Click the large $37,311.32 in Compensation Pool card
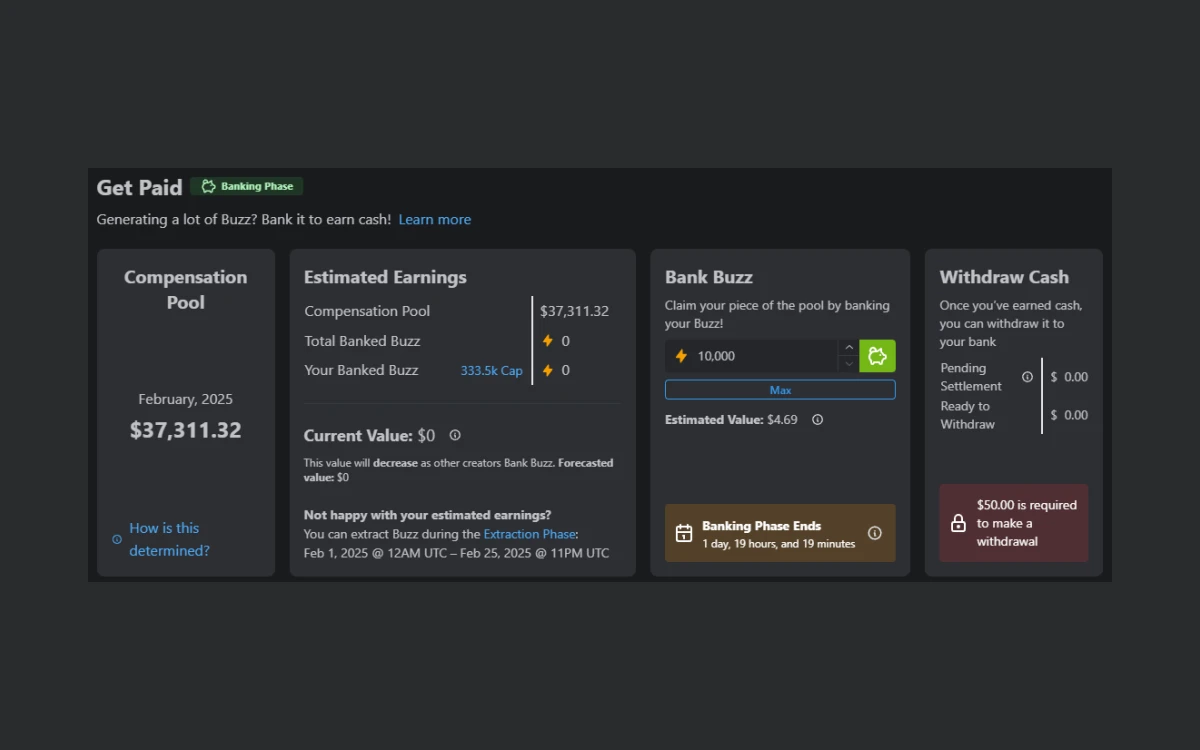 coord(185,431)
